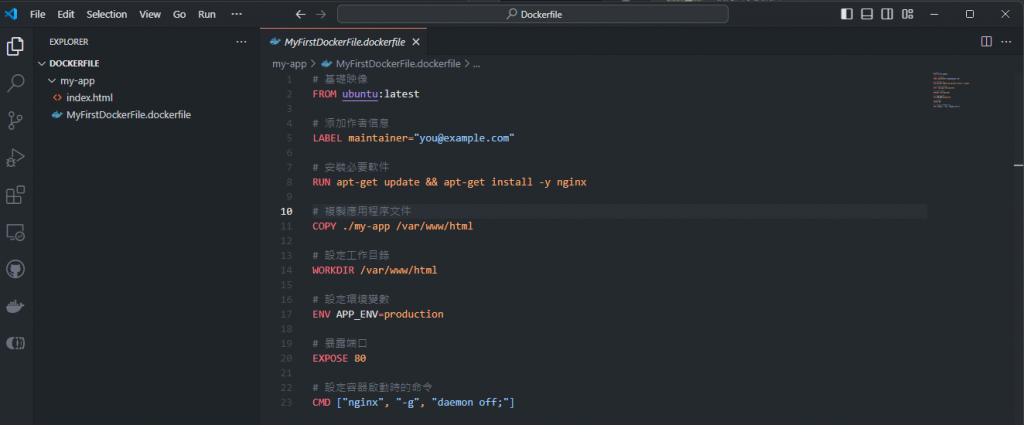This screenshot has width=1024, height=425.
Task: Open the Explorer view in activity bar
Action: tap(16, 46)
